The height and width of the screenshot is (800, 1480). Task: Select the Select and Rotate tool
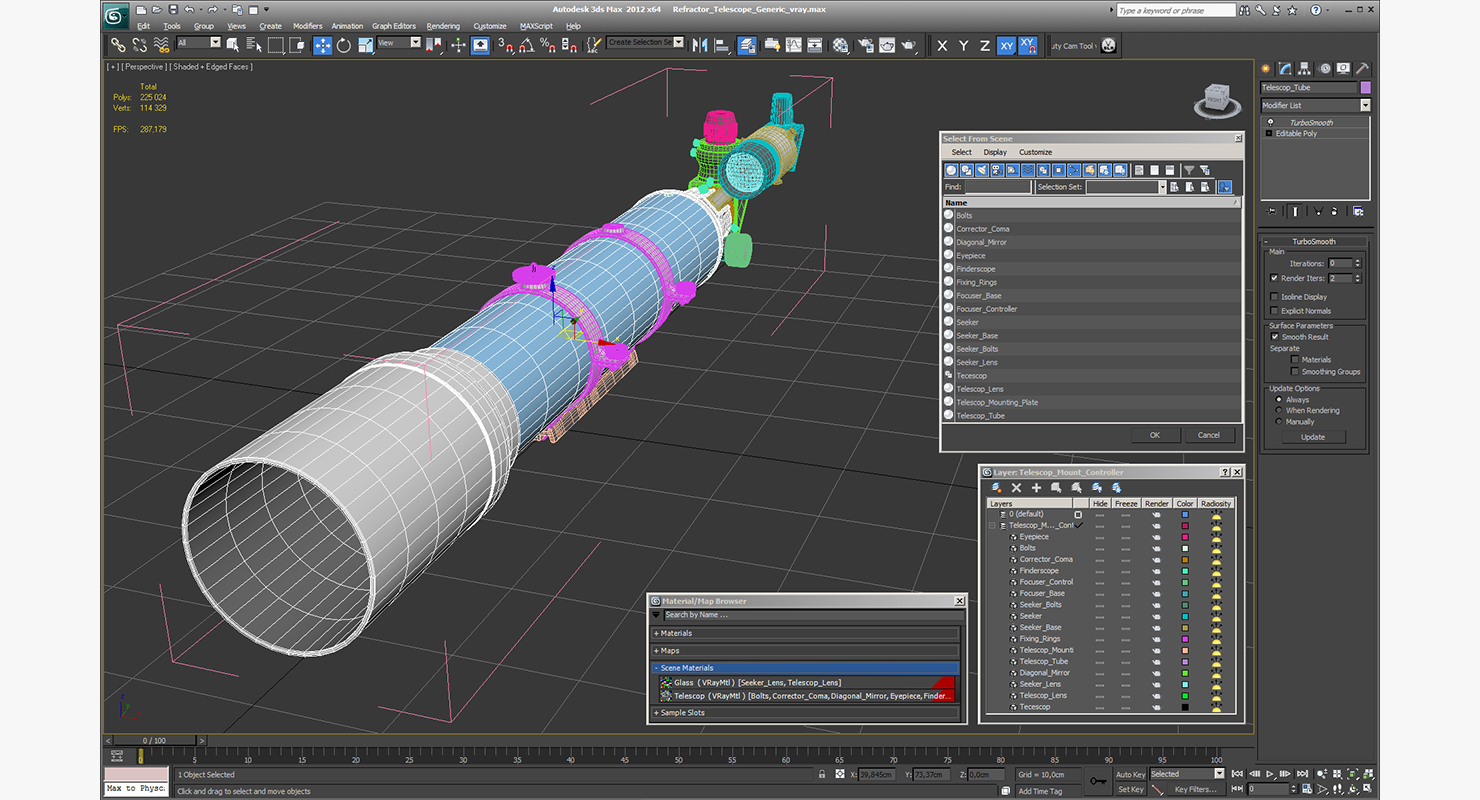(x=344, y=45)
